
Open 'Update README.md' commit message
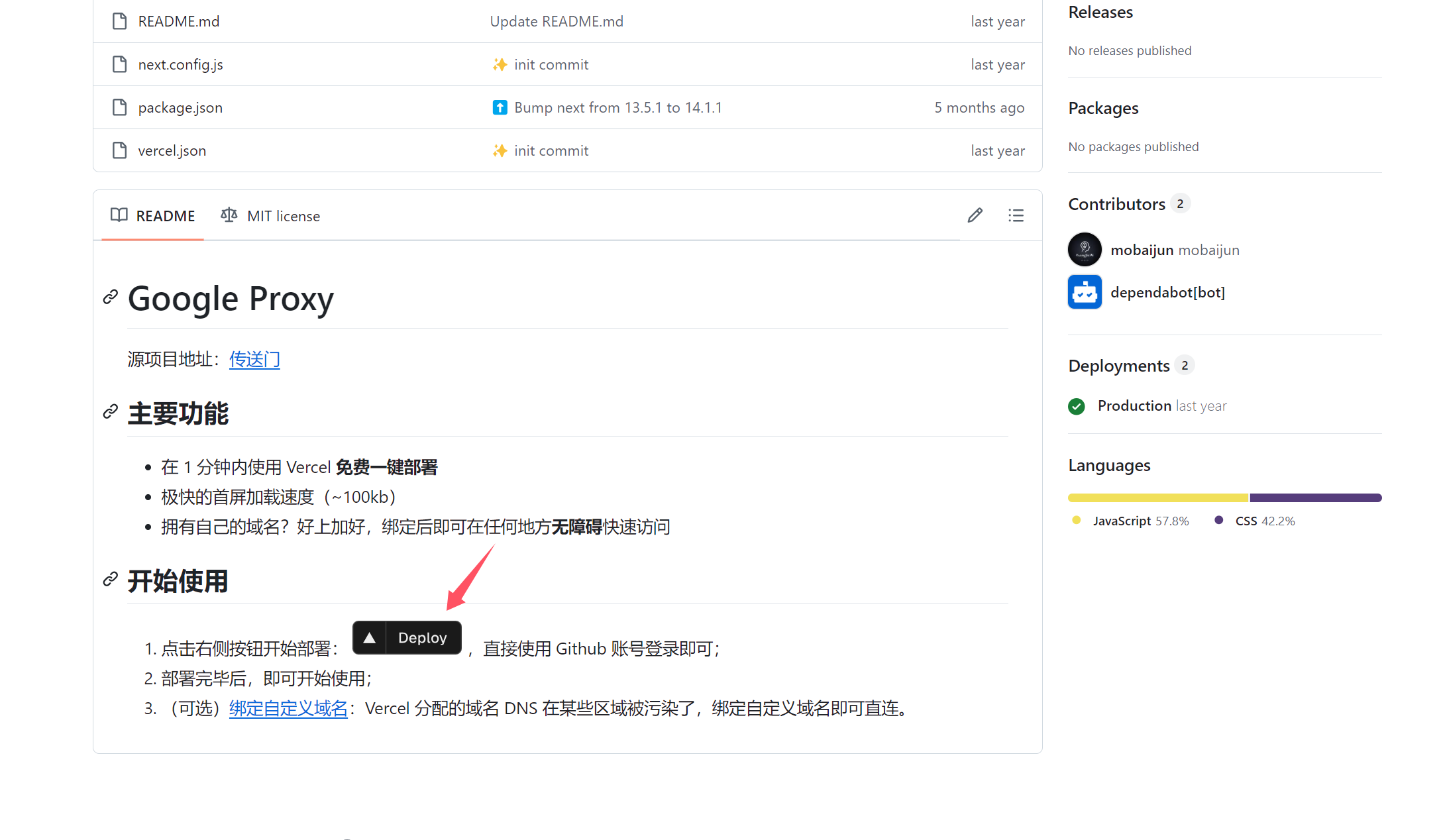click(x=557, y=21)
